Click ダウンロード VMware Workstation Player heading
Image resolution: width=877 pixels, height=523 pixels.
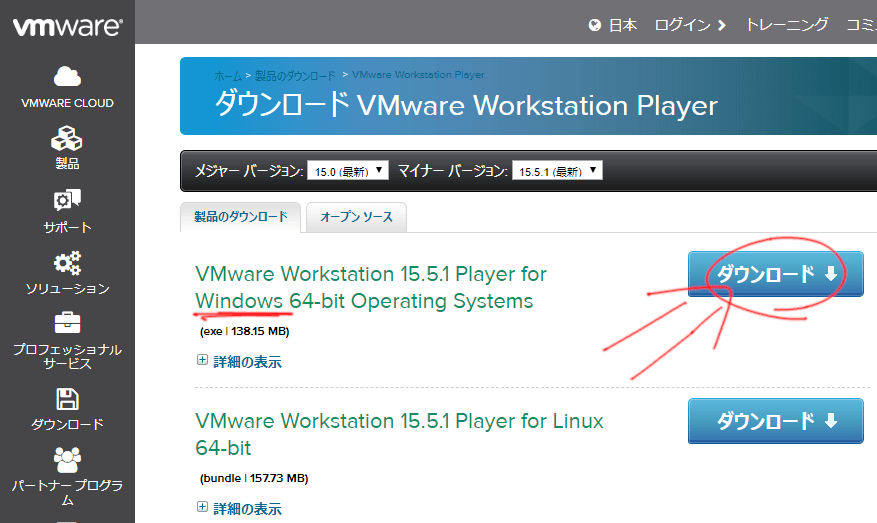pos(466,105)
